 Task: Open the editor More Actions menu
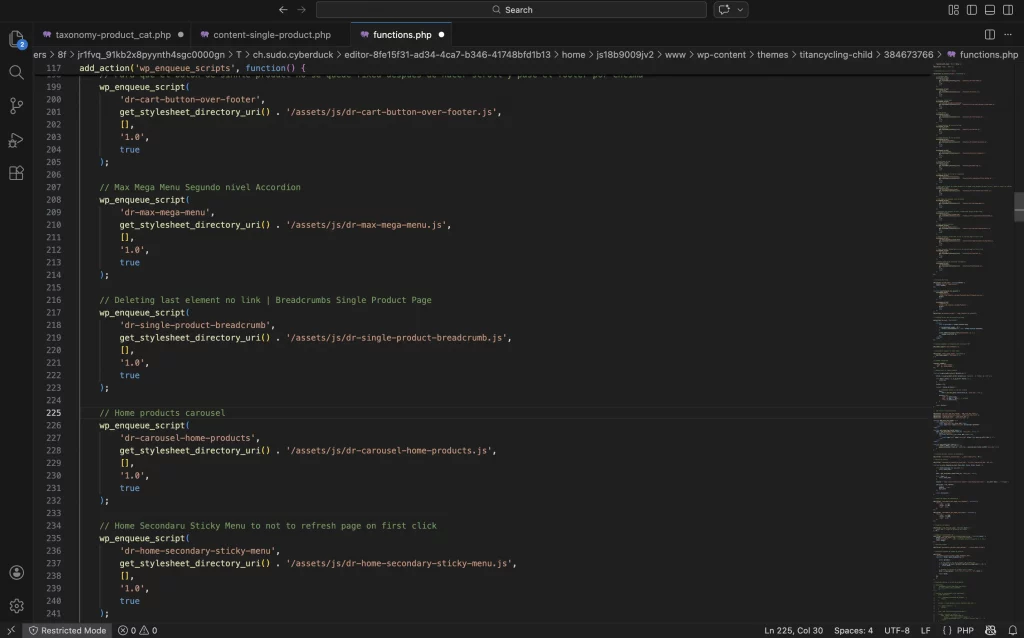click(x=1008, y=34)
